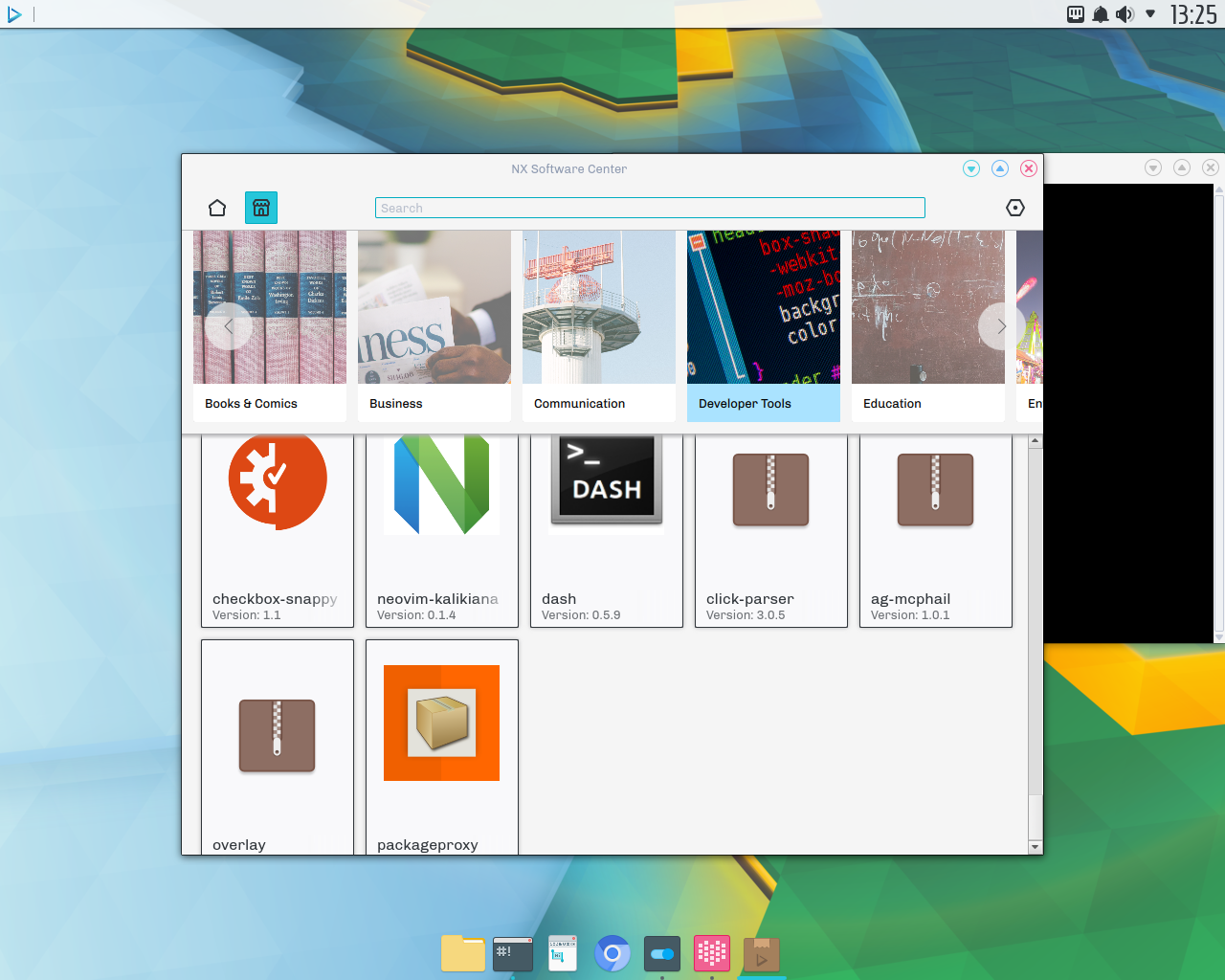Open the checkbox-snappy app icon
This screenshot has width=1225, height=980.
278,480
